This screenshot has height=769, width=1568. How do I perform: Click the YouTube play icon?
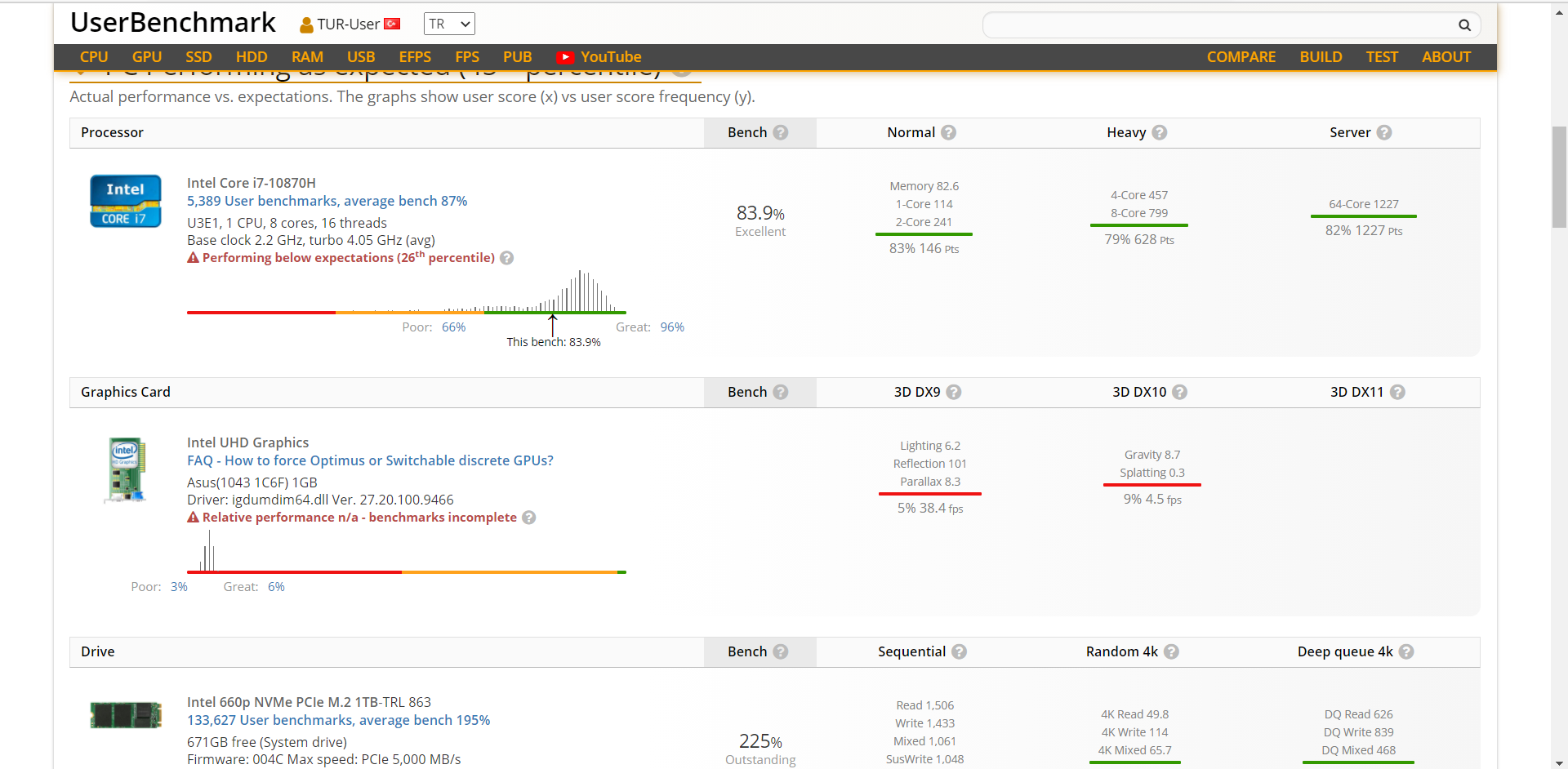coord(565,57)
